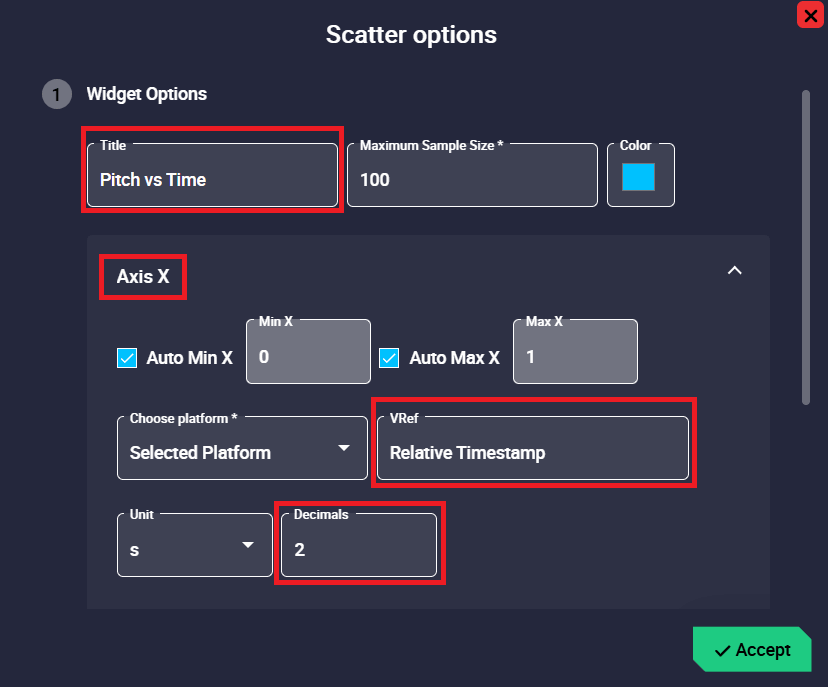Image resolution: width=828 pixels, height=687 pixels.
Task: Open the Choose platform dropdown
Action: (x=240, y=452)
